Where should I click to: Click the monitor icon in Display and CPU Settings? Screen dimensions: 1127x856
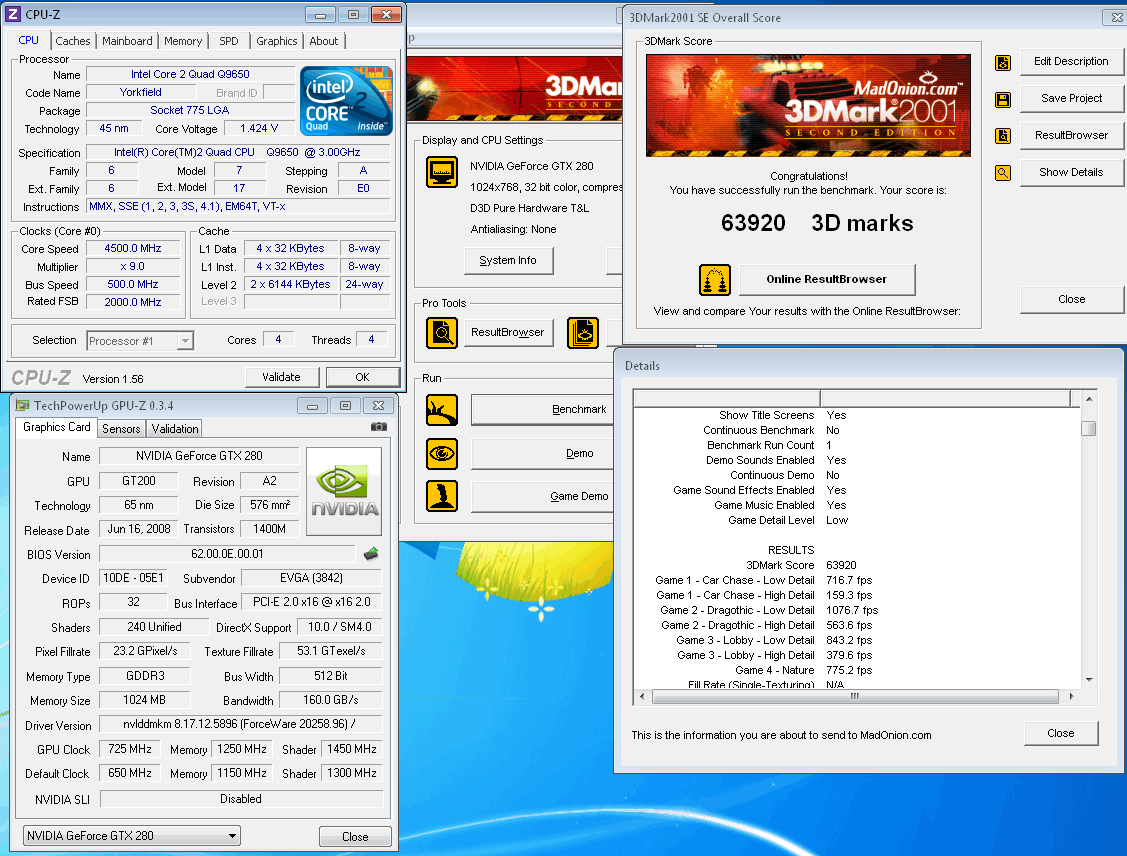point(441,172)
